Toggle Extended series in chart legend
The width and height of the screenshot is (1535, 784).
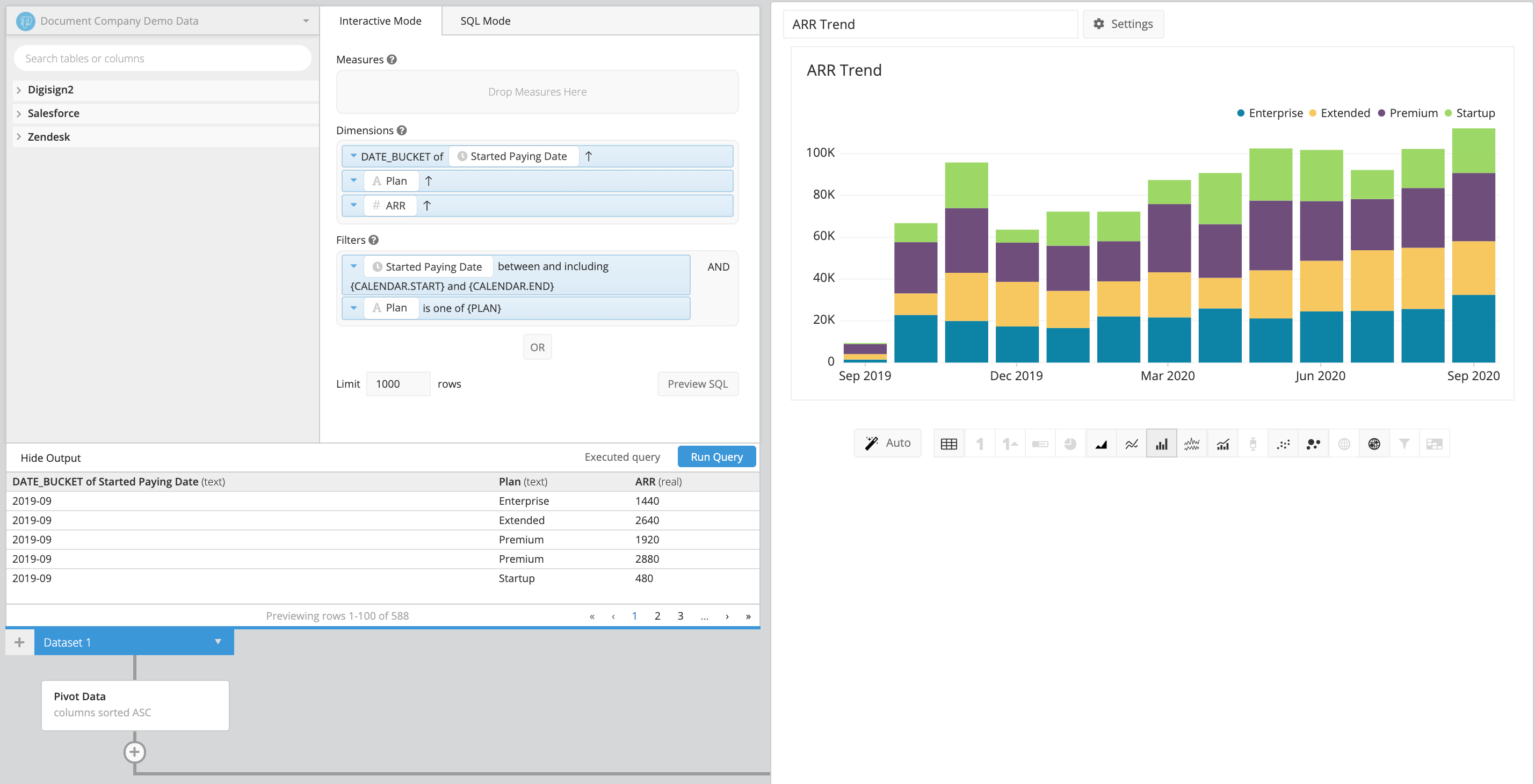pos(1339,113)
